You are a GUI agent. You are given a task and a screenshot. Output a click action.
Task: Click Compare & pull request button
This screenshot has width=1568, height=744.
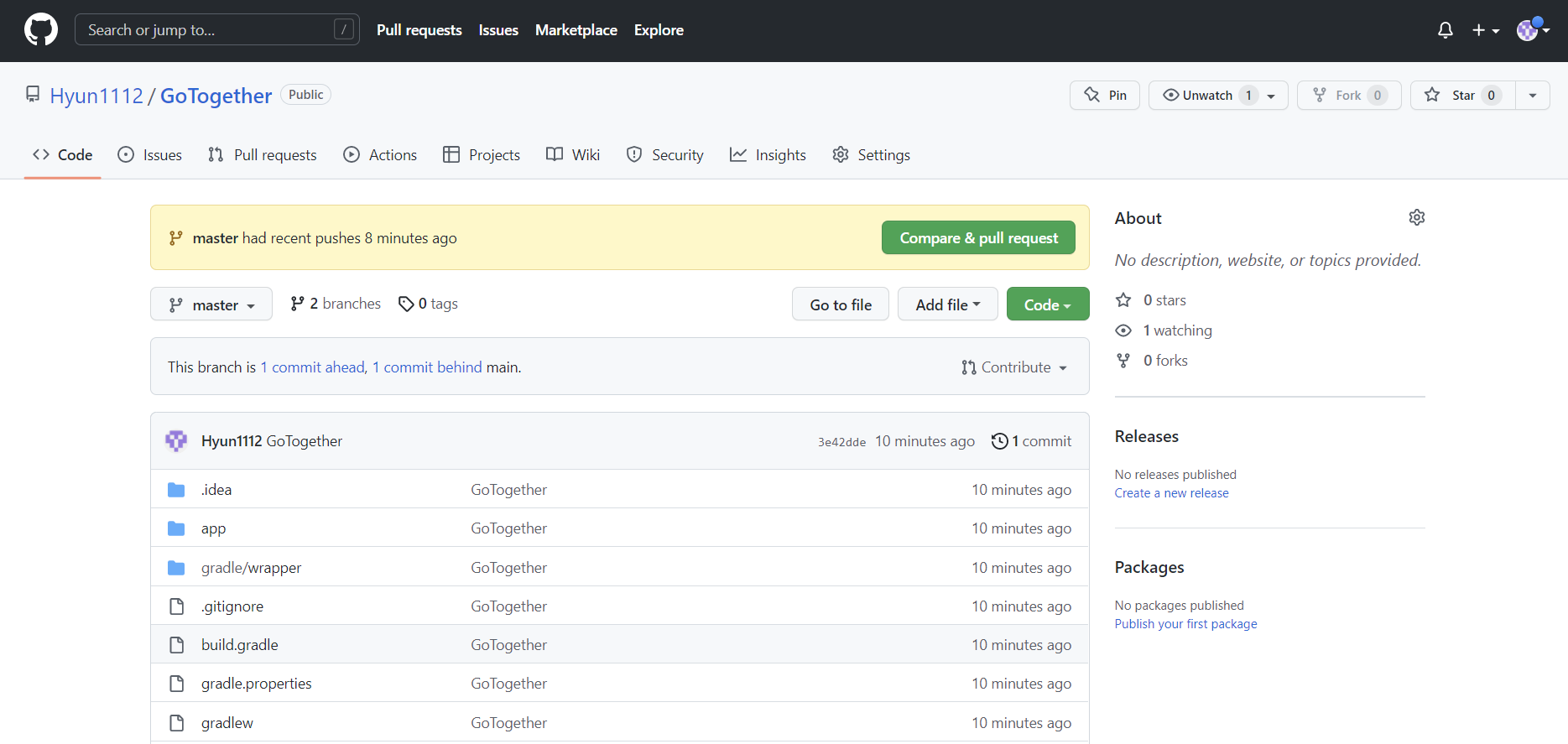pyautogui.click(x=978, y=237)
